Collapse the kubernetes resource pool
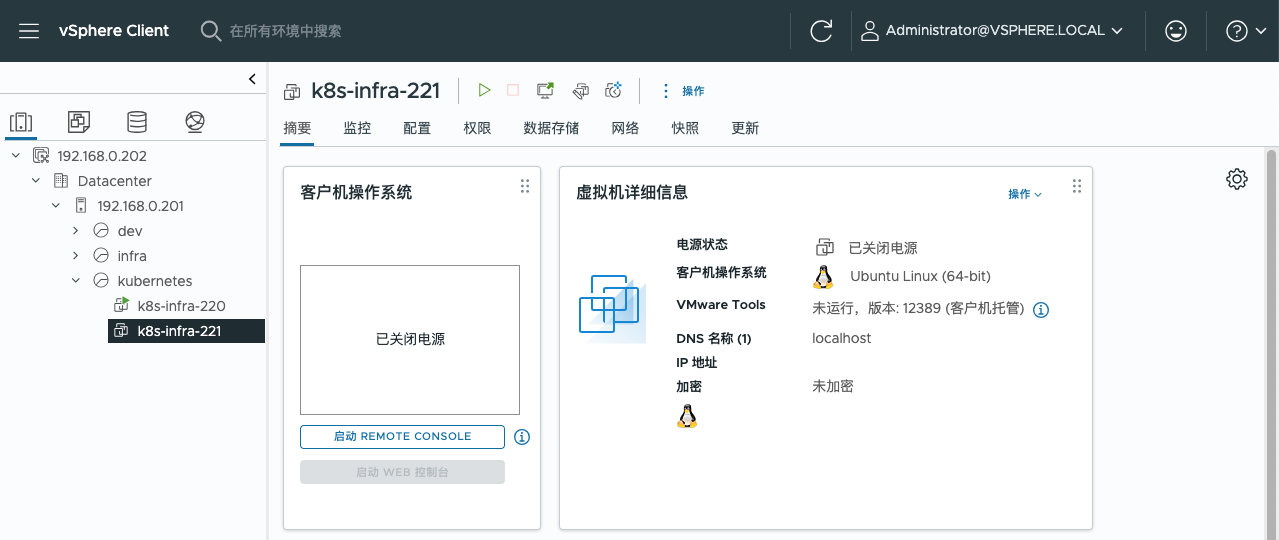This screenshot has height=540, width=1279. [x=75, y=281]
